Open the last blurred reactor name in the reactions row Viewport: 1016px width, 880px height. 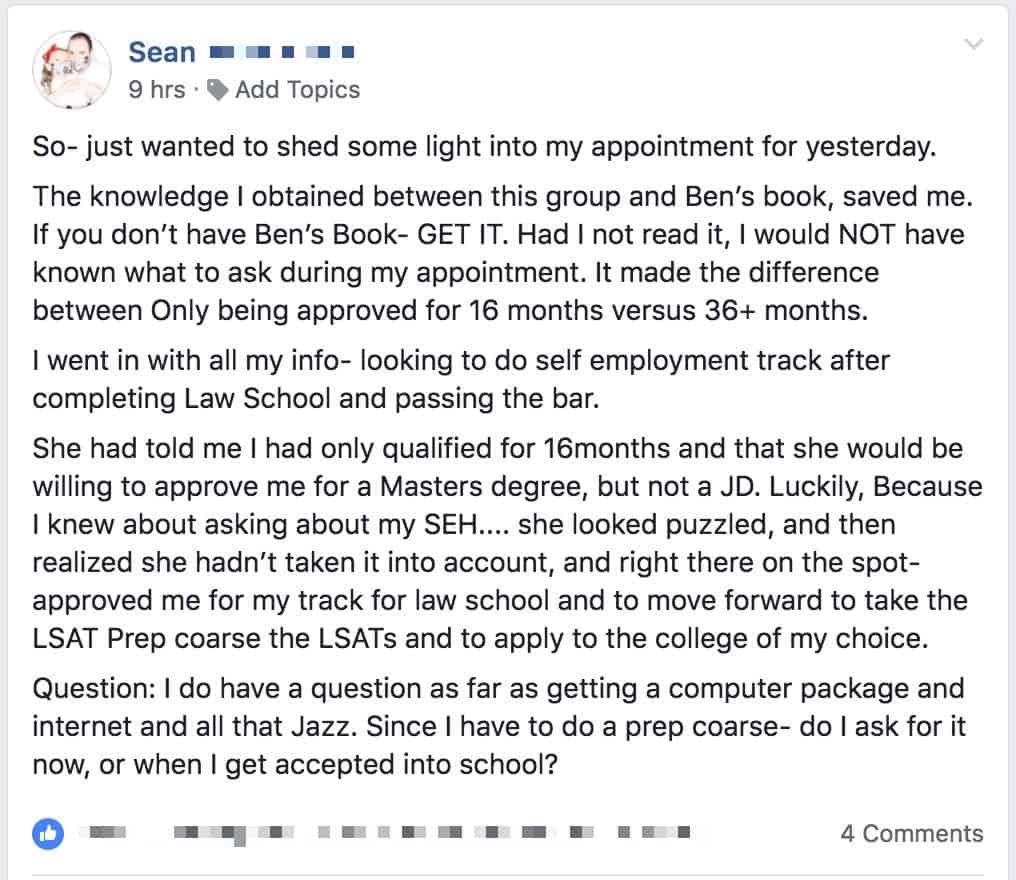pos(653,832)
